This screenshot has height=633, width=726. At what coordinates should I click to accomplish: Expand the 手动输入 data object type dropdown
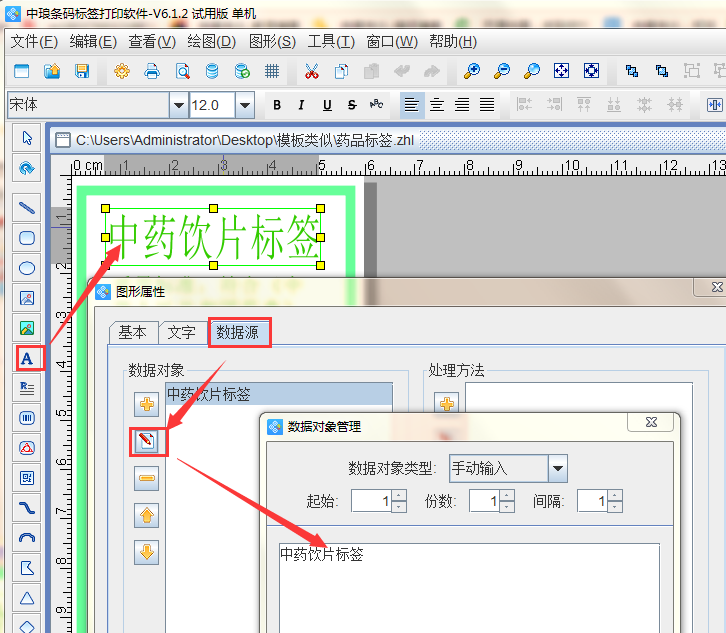558,467
